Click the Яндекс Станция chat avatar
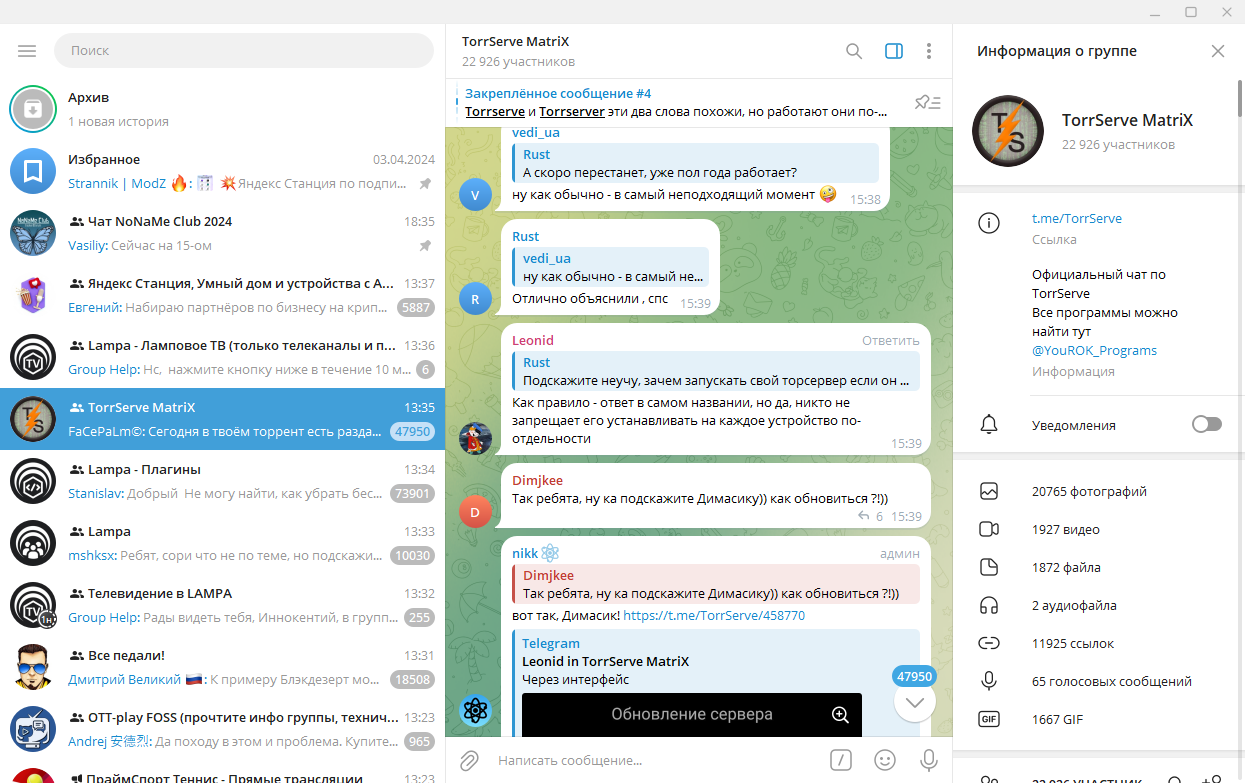 [33, 295]
